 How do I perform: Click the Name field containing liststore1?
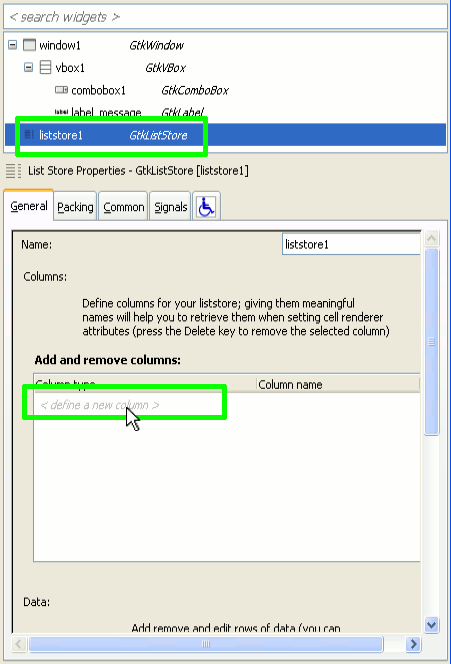(351, 244)
